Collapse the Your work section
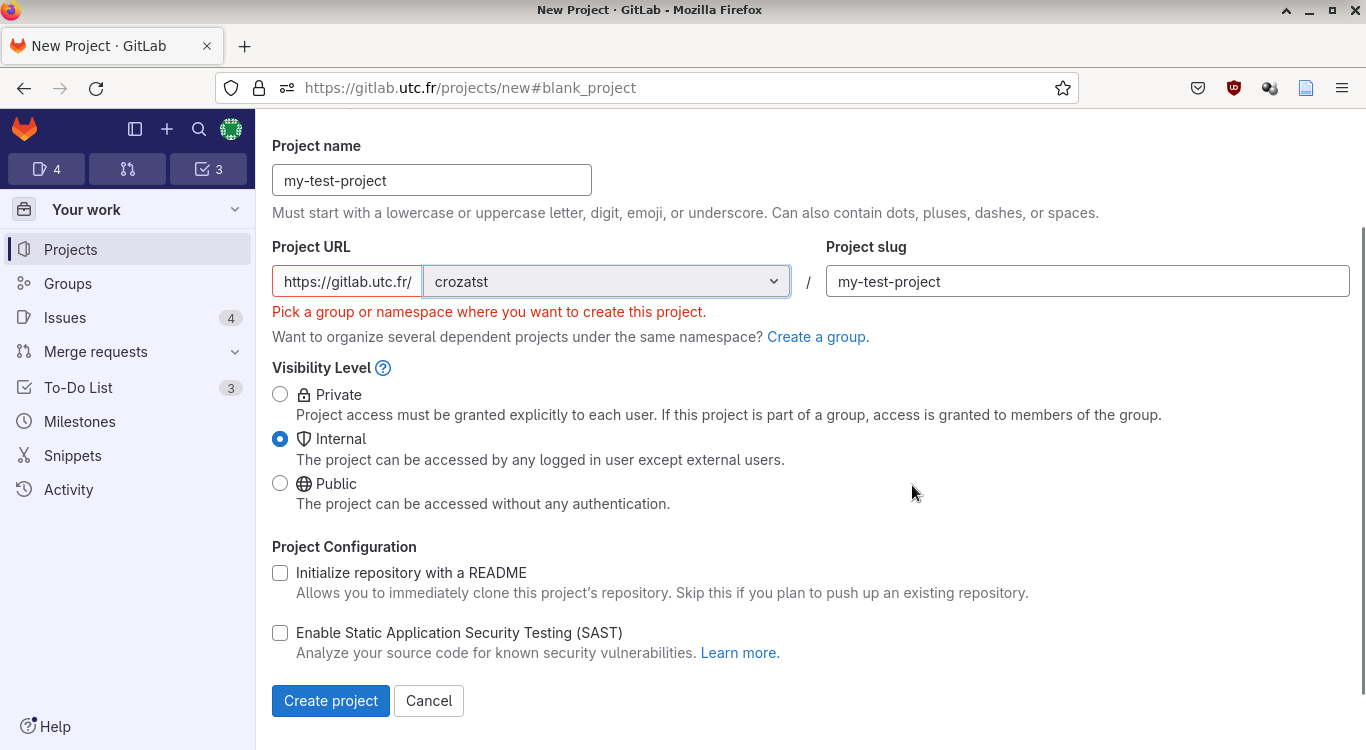Screen dimensions: 1366x750 coord(235,210)
